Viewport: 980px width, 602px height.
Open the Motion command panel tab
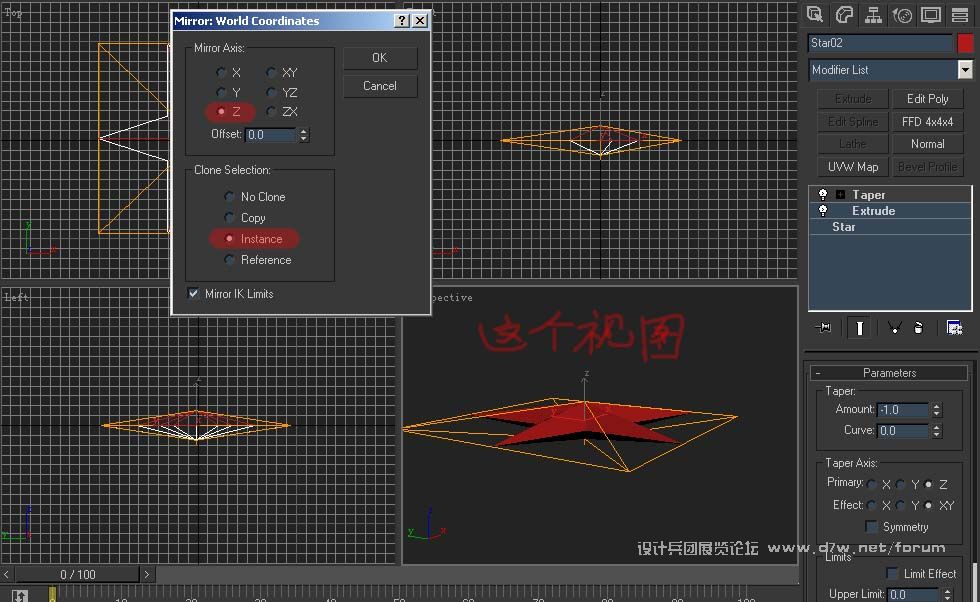point(902,14)
